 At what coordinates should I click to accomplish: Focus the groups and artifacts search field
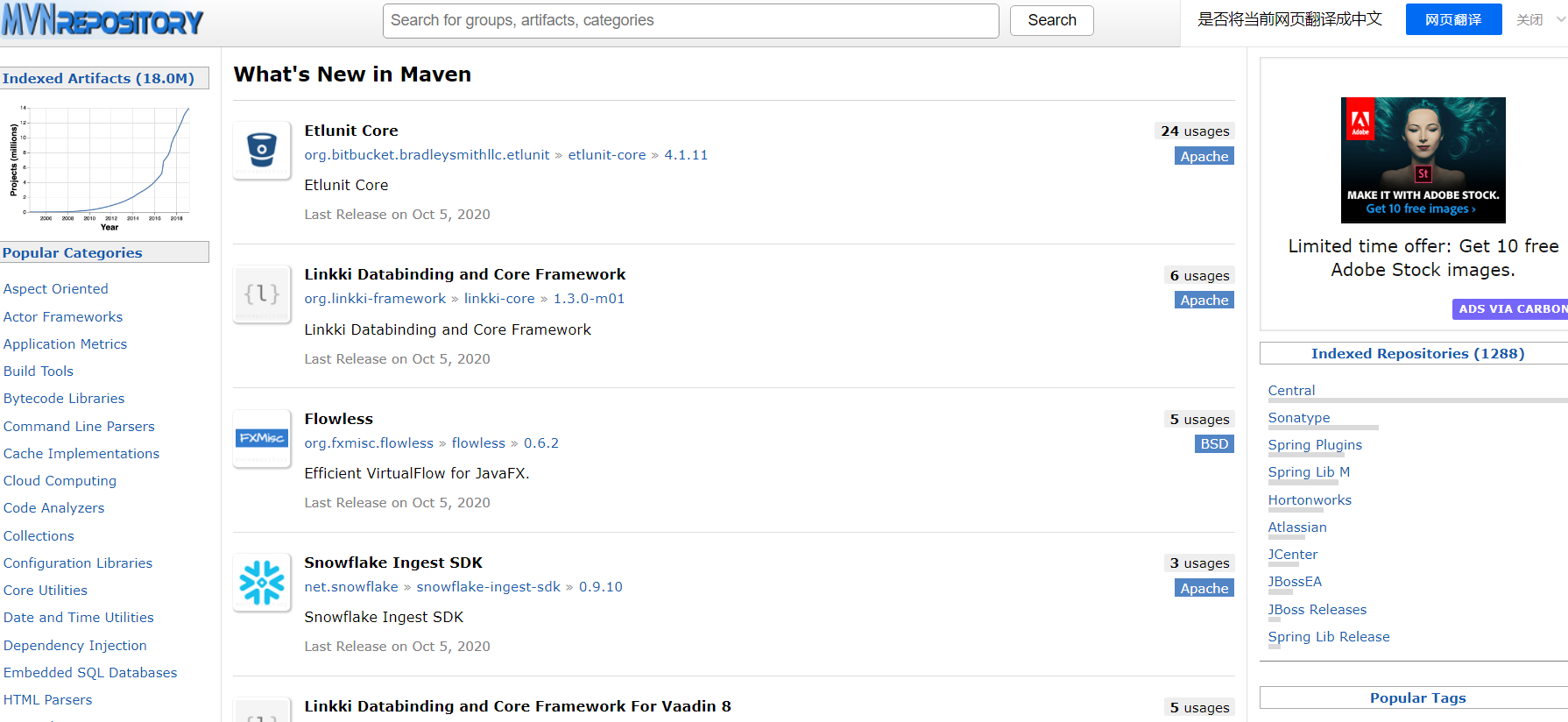(x=690, y=21)
